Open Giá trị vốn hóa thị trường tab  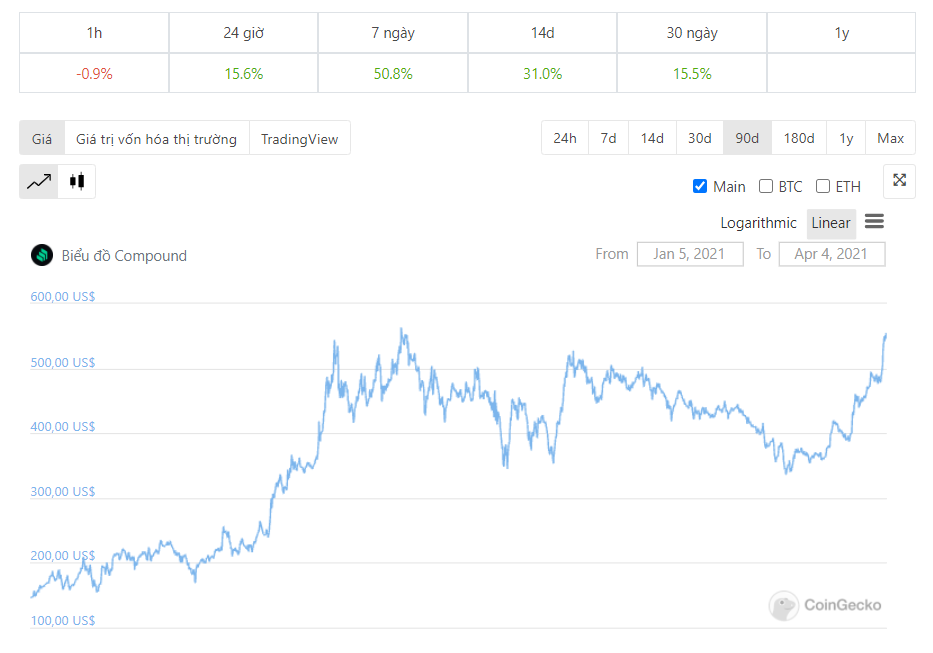156,139
